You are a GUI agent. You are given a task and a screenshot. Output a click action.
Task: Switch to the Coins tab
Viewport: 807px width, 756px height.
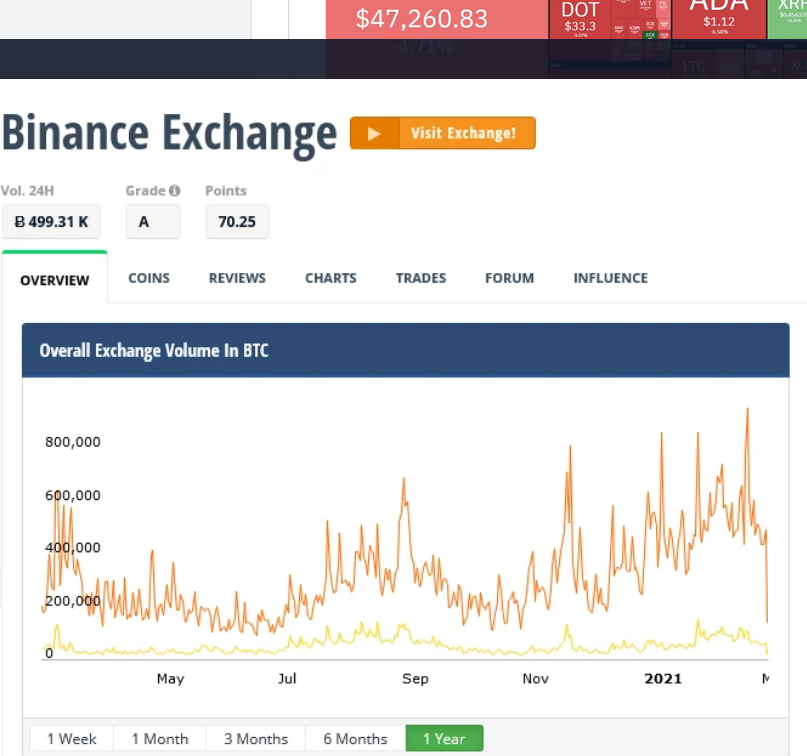click(149, 278)
